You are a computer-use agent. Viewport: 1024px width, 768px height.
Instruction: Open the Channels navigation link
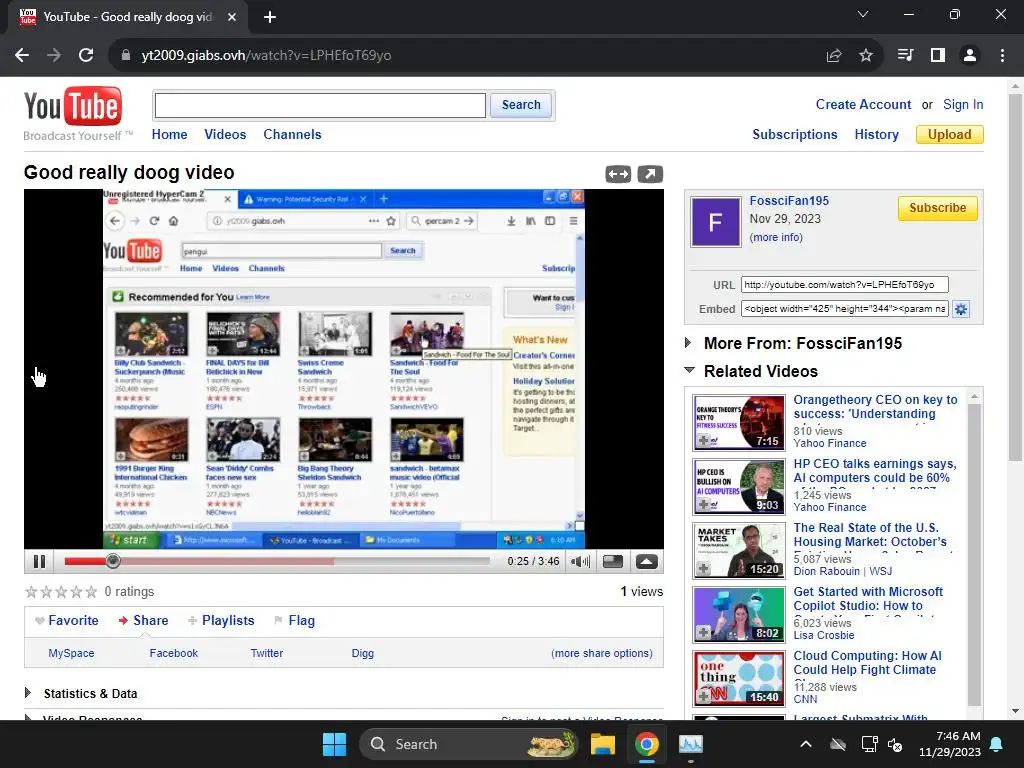click(292, 135)
